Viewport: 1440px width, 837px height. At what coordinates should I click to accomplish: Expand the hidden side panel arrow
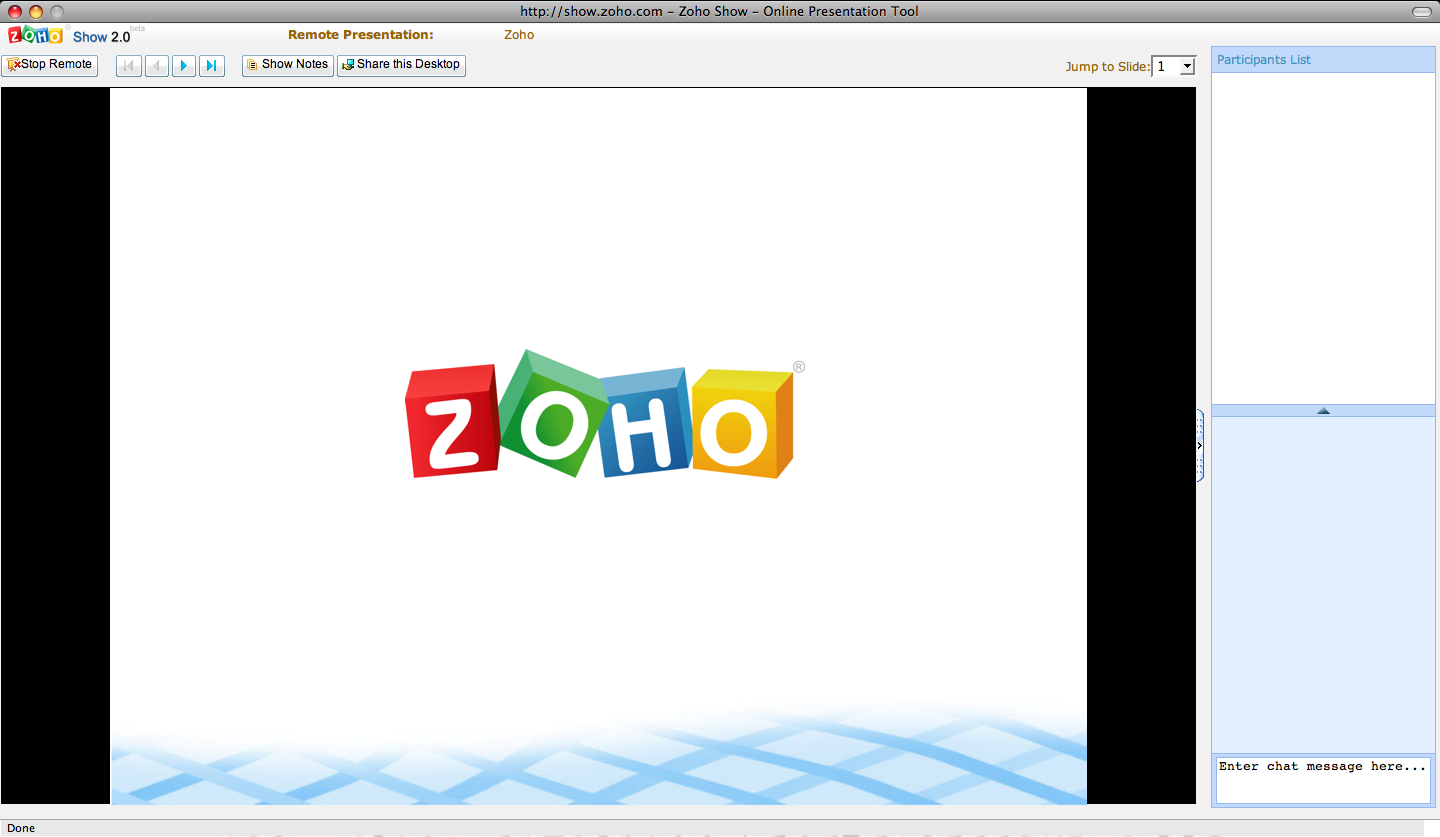click(x=1200, y=445)
